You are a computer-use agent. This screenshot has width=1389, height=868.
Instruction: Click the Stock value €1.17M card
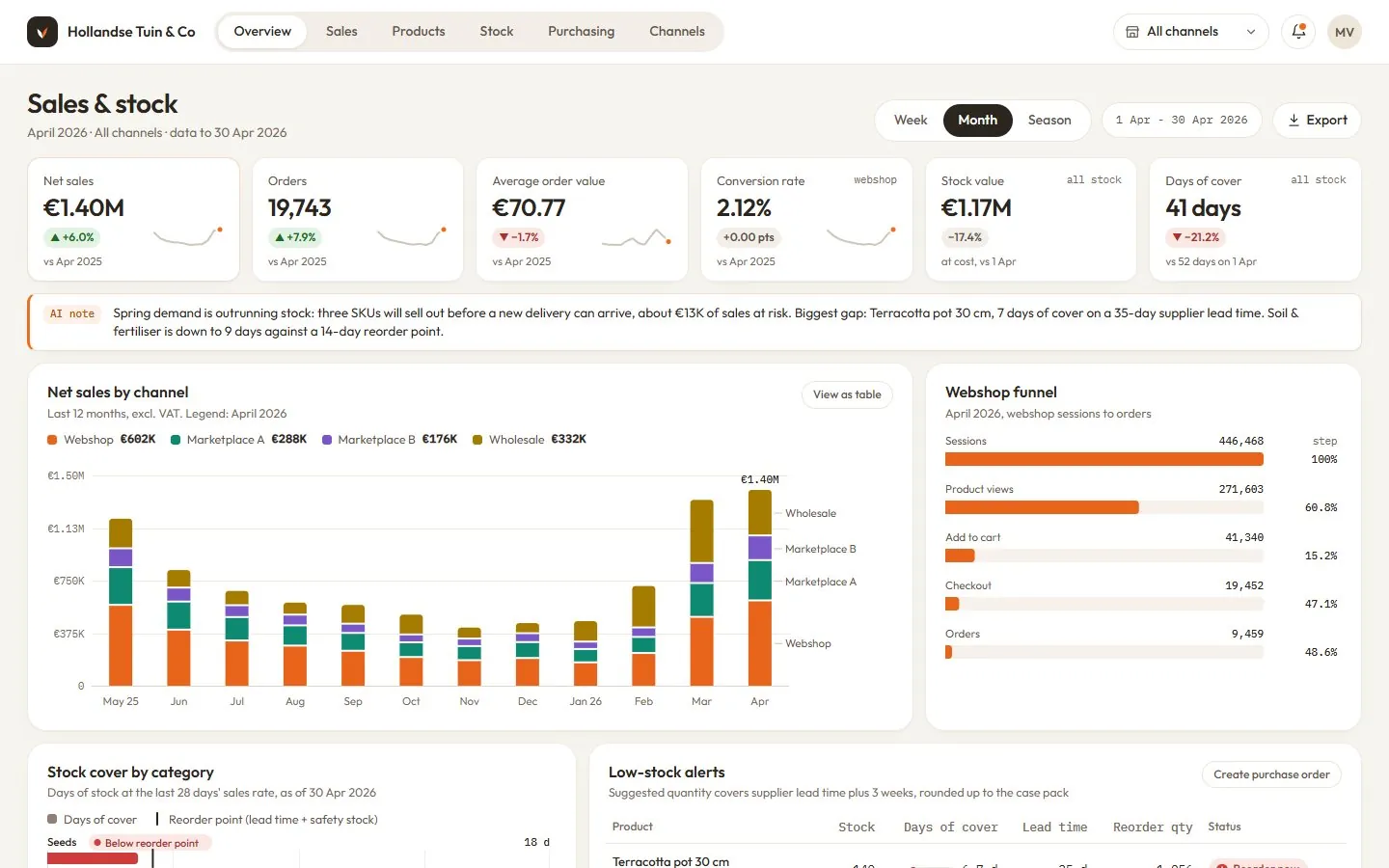coord(1031,220)
